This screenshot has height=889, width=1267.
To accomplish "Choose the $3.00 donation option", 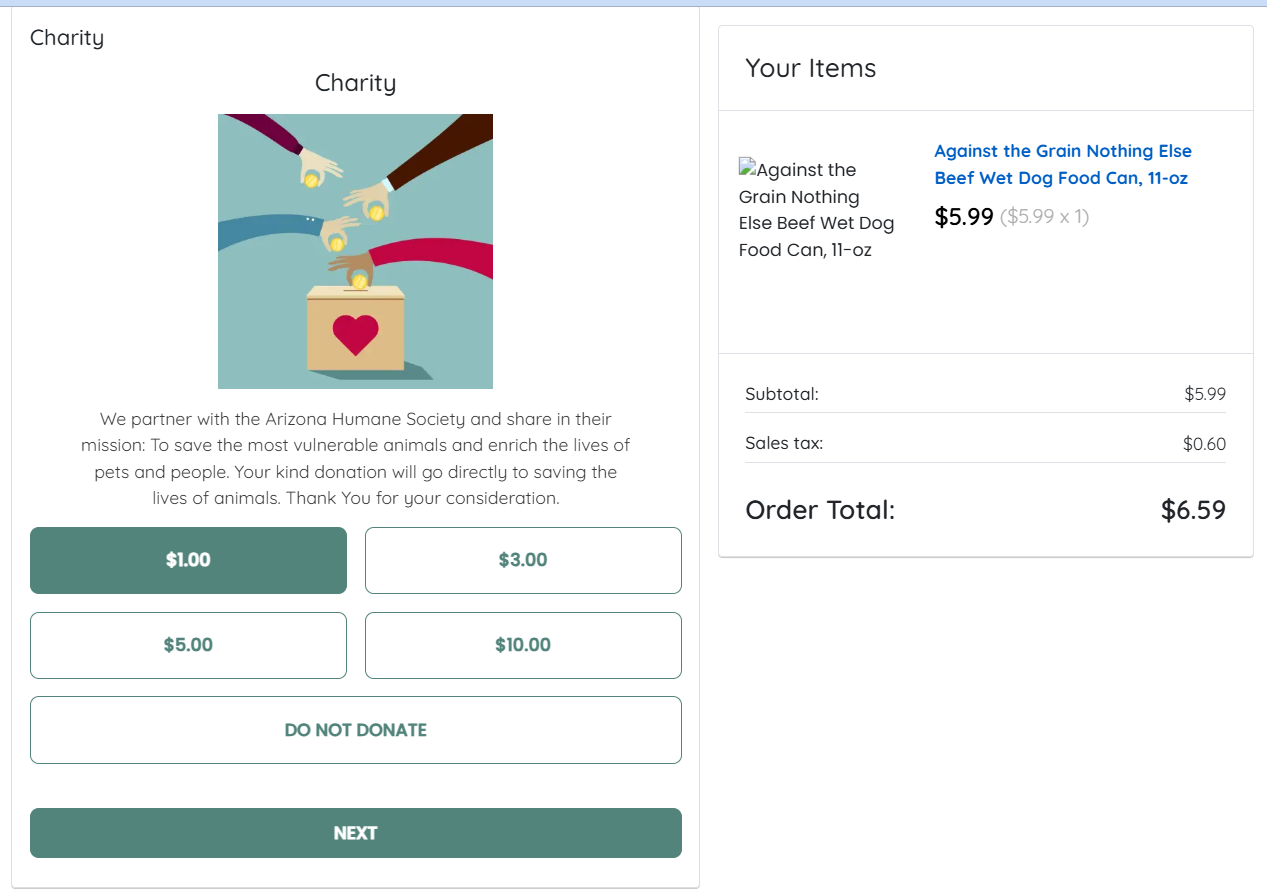I will [523, 560].
